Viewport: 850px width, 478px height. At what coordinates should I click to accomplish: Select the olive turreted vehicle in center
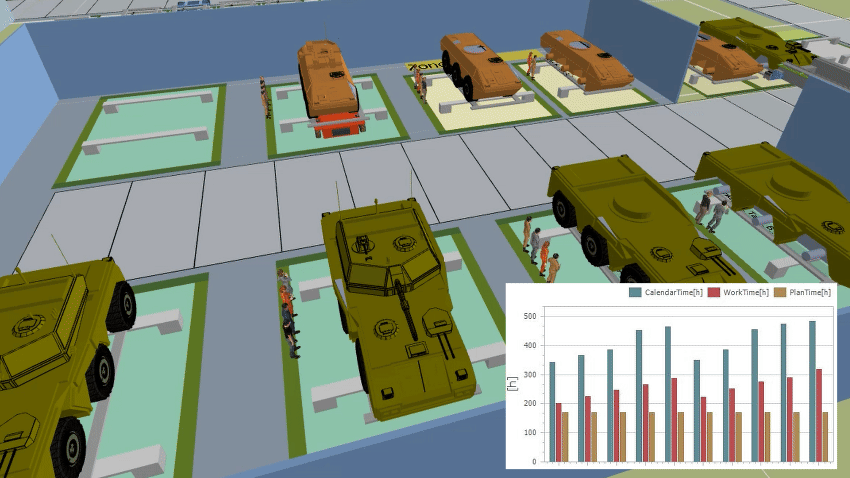(x=398, y=309)
